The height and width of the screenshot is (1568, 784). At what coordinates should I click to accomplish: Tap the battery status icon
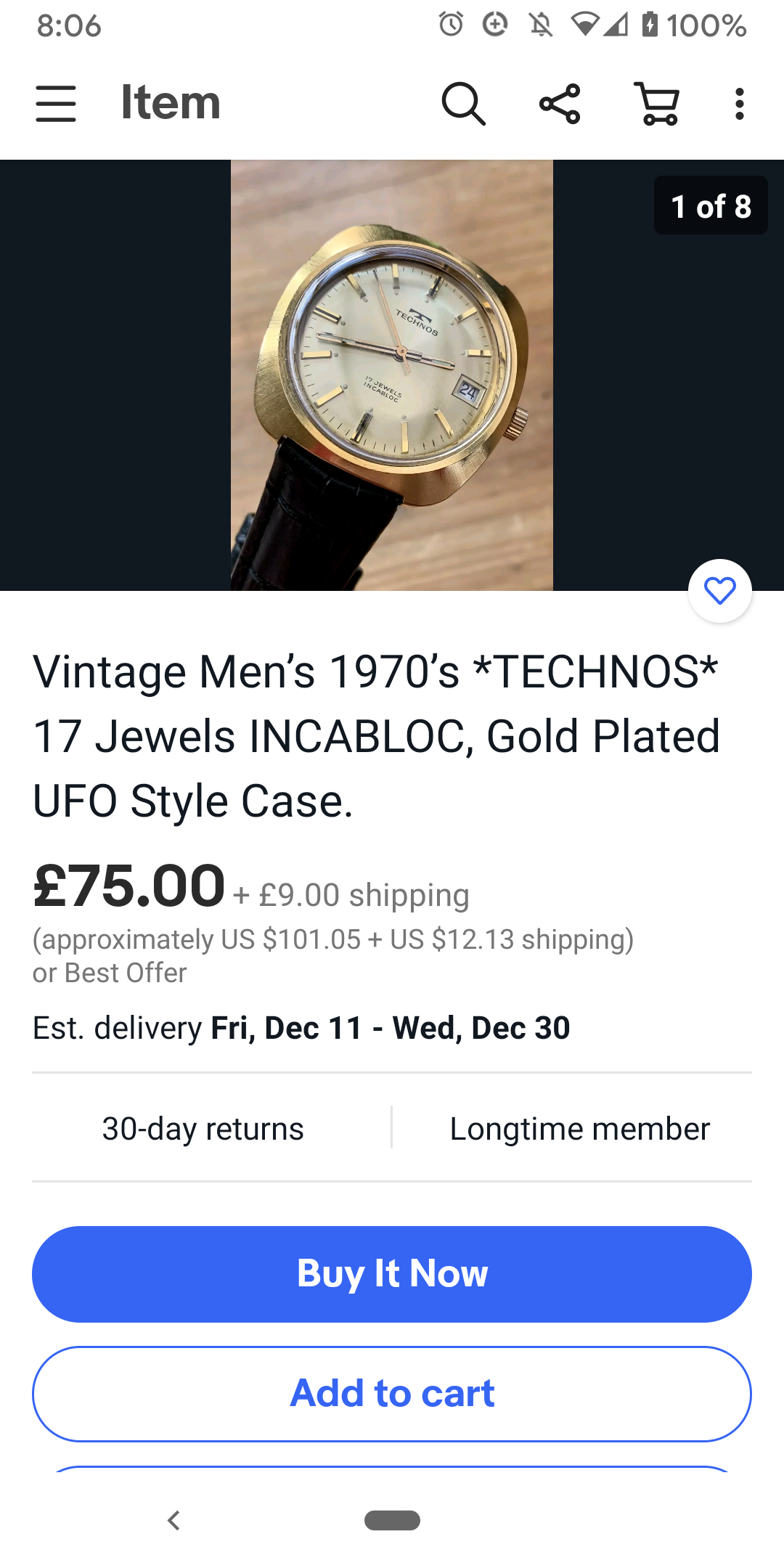click(650, 25)
